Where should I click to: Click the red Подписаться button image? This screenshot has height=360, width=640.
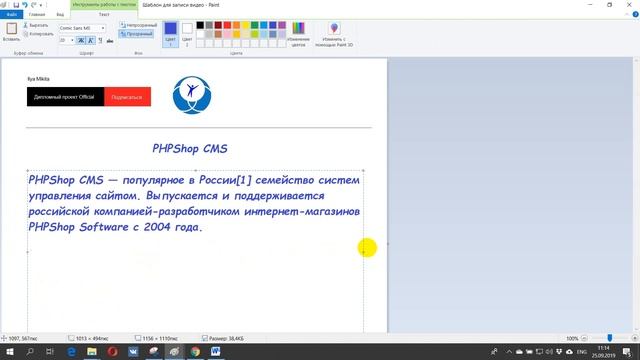pyautogui.click(x=127, y=97)
